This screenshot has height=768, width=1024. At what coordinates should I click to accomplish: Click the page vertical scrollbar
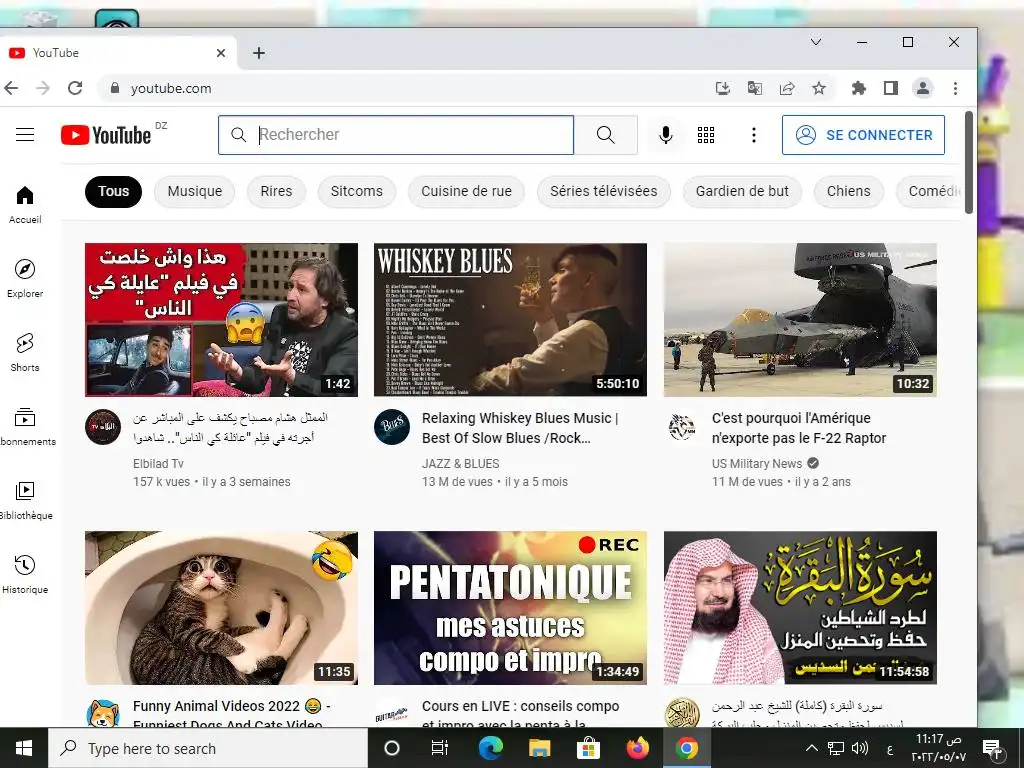(969, 162)
